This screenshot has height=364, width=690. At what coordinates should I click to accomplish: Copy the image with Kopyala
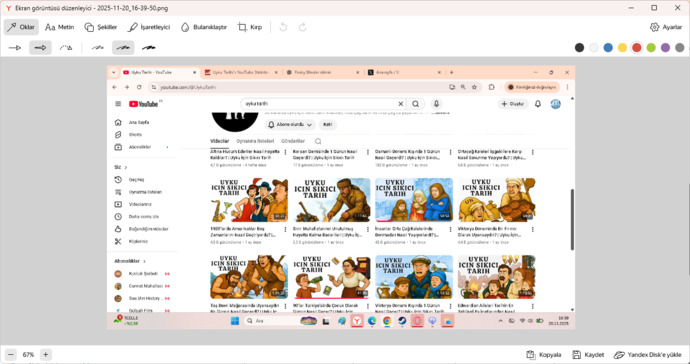pyautogui.click(x=544, y=355)
